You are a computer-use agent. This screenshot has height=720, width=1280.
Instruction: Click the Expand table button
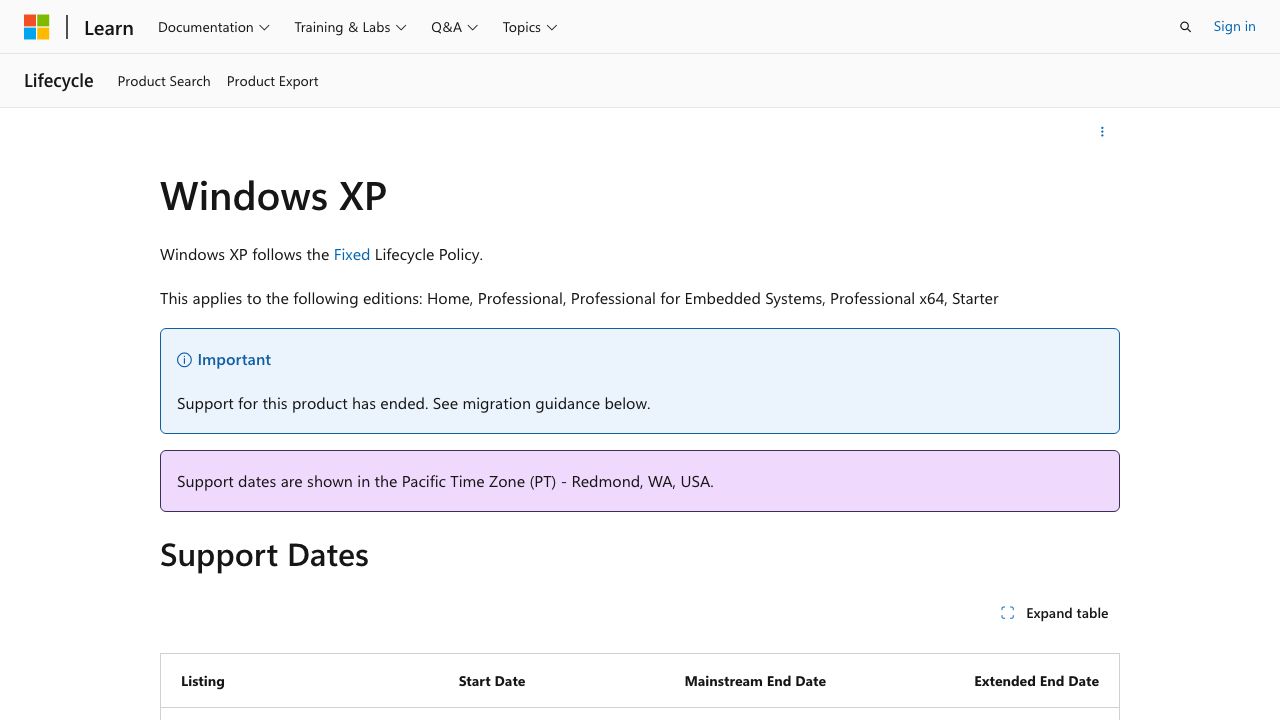point(1055,613)
